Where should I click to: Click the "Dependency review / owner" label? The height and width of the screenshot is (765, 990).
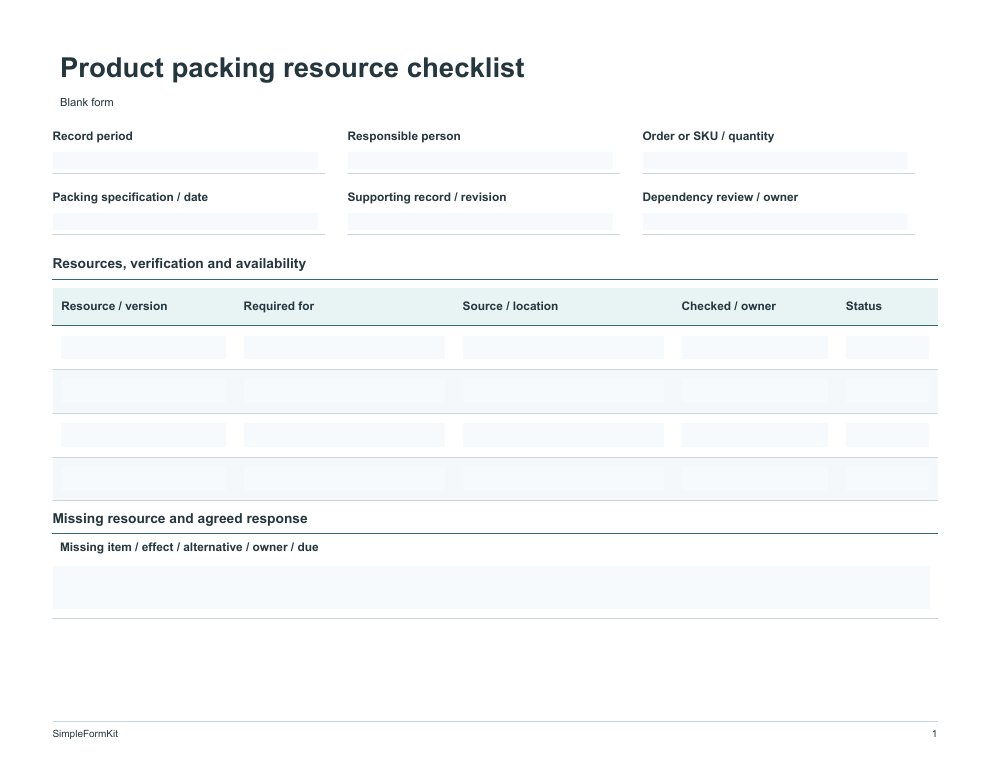pyautogui.click(x=720, y=197)
